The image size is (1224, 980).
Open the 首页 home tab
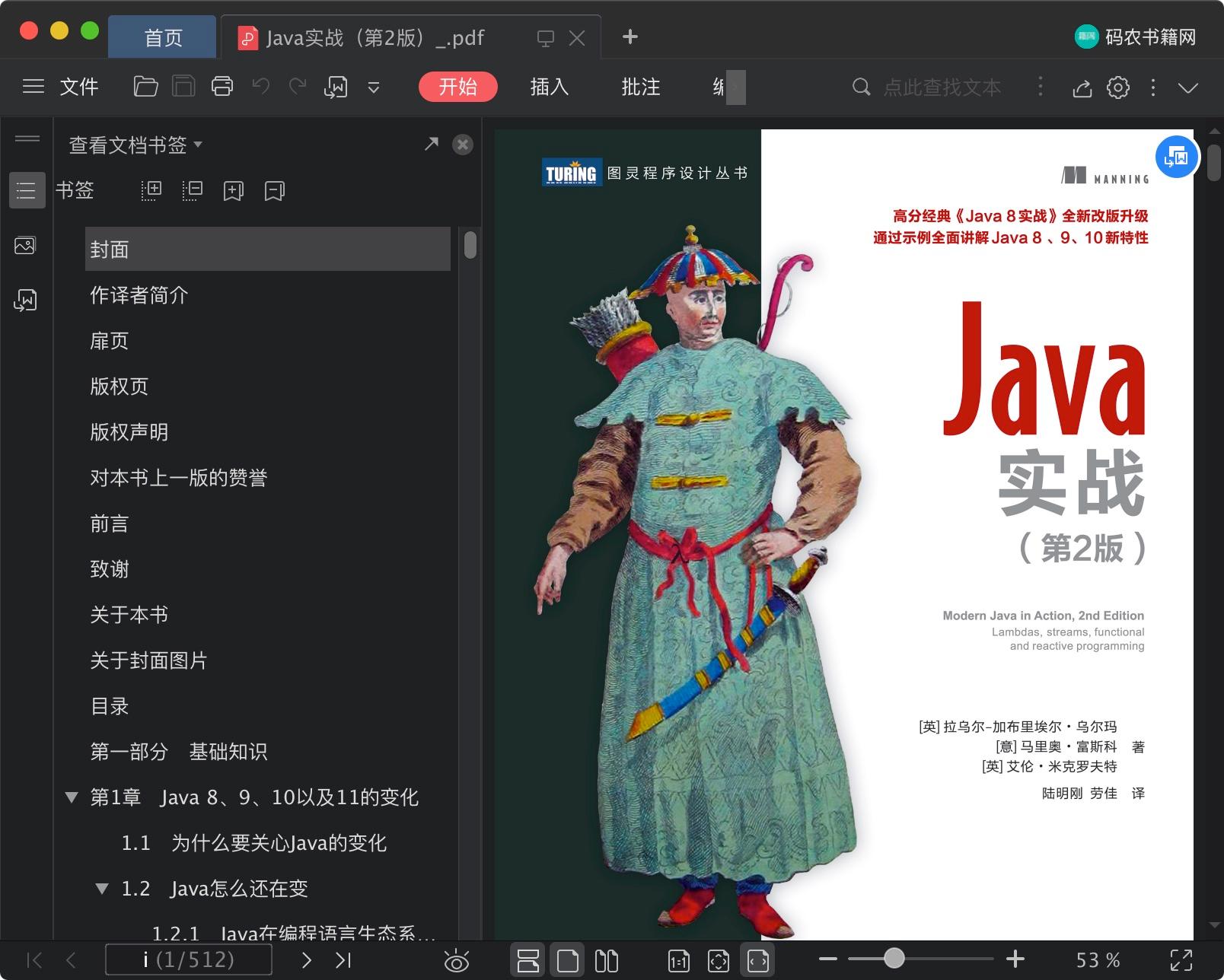coord(163,37)
